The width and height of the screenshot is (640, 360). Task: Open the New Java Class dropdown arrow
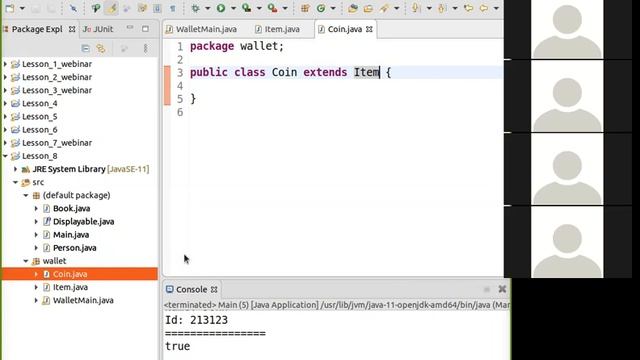333,8
